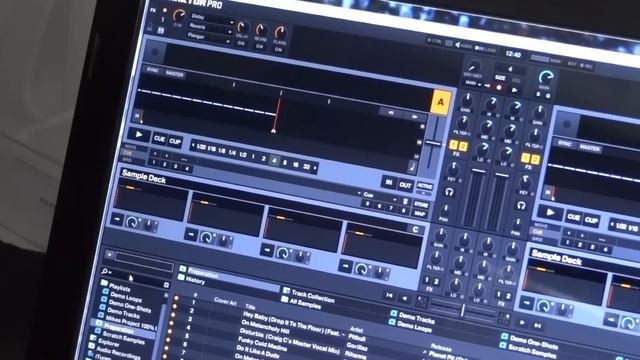640x360 pixels.
Task: Click the note icon on Deck A
Action: tap(412, 167)
